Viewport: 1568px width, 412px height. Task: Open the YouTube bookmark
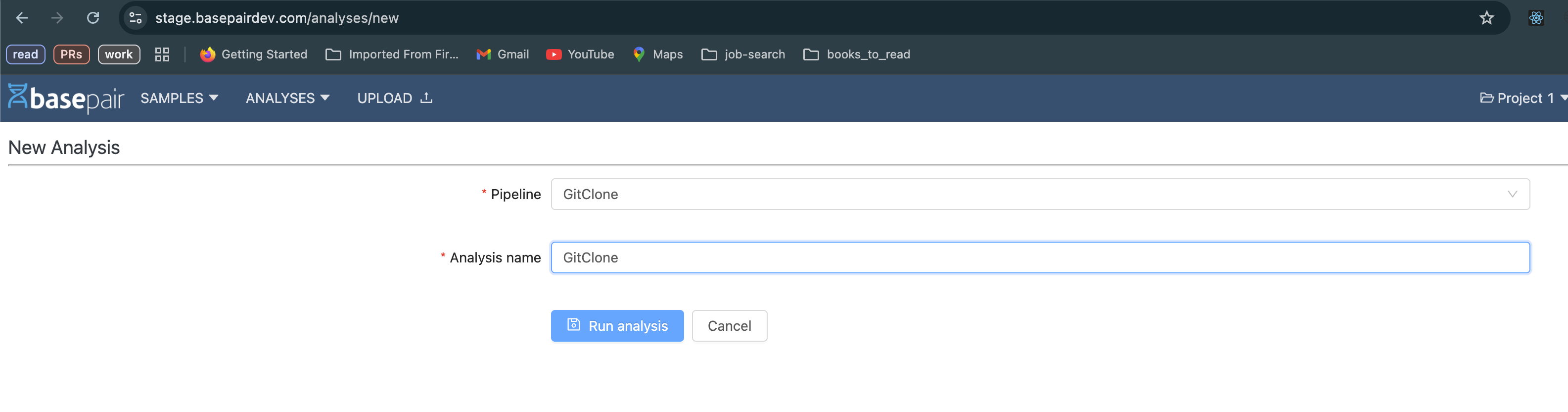click(x=580, y=55)
